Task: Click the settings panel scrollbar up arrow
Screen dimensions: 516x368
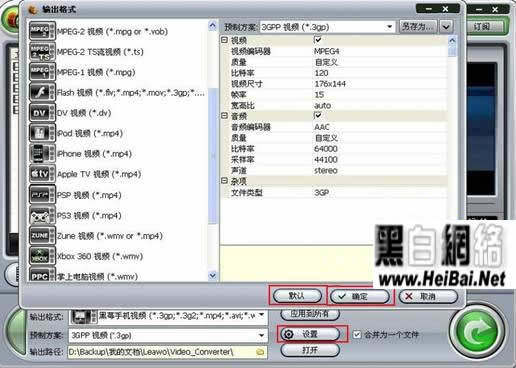Action: point(452,41)
